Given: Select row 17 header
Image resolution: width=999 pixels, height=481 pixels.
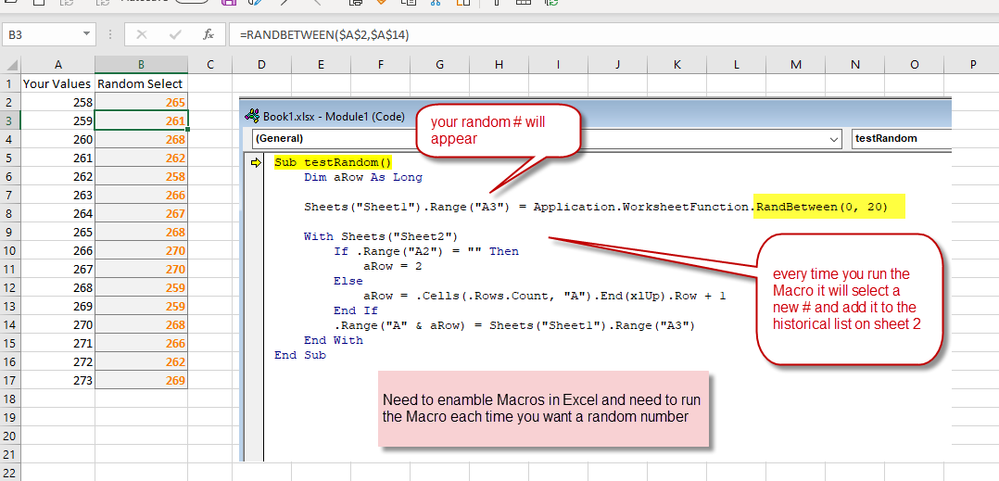Looking at the screenshot, I should pos(10,380).
